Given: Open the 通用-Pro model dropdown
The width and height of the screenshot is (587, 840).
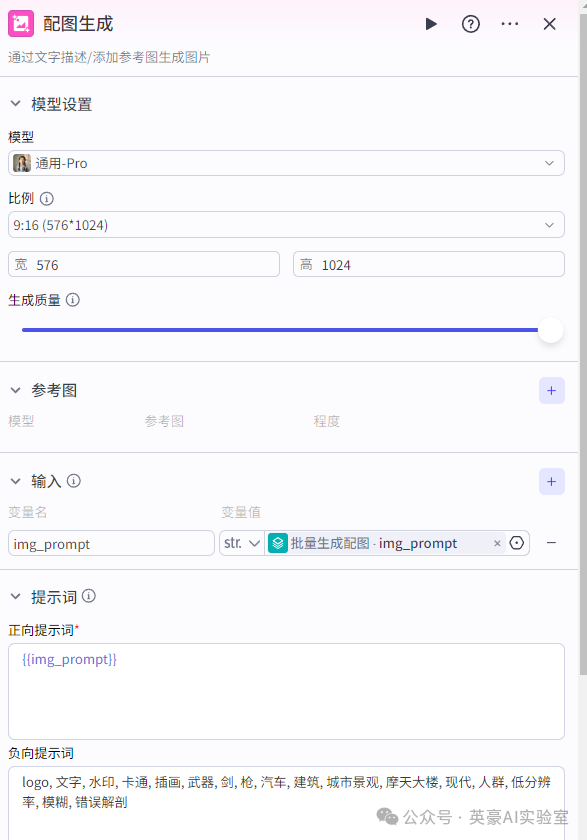Looking at the screenshot, I should [286, 163].
